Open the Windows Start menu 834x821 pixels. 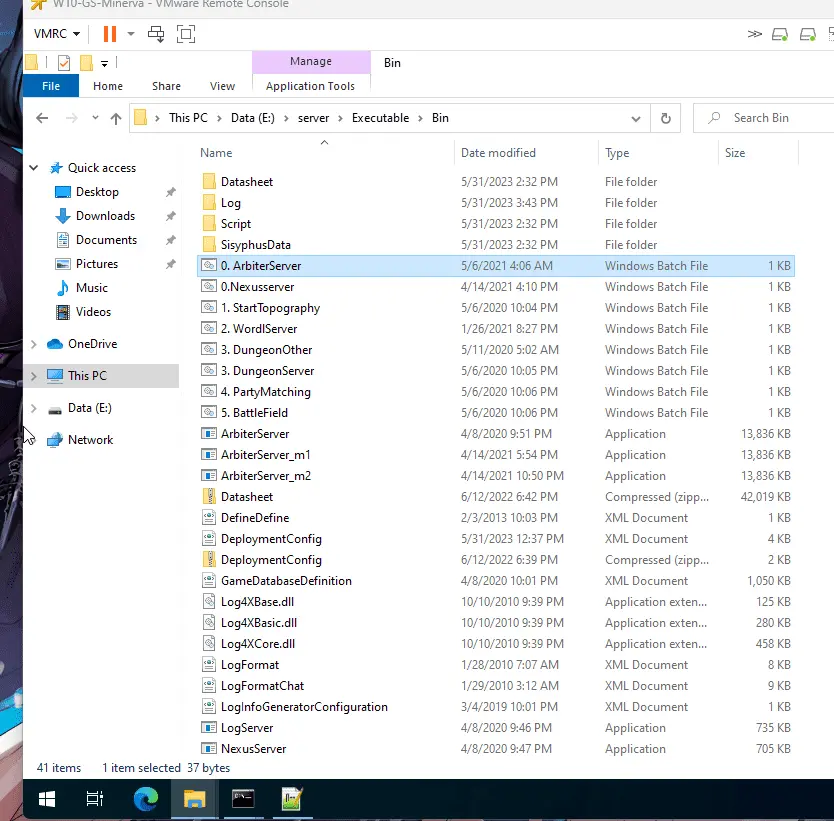tap(47, 799)
